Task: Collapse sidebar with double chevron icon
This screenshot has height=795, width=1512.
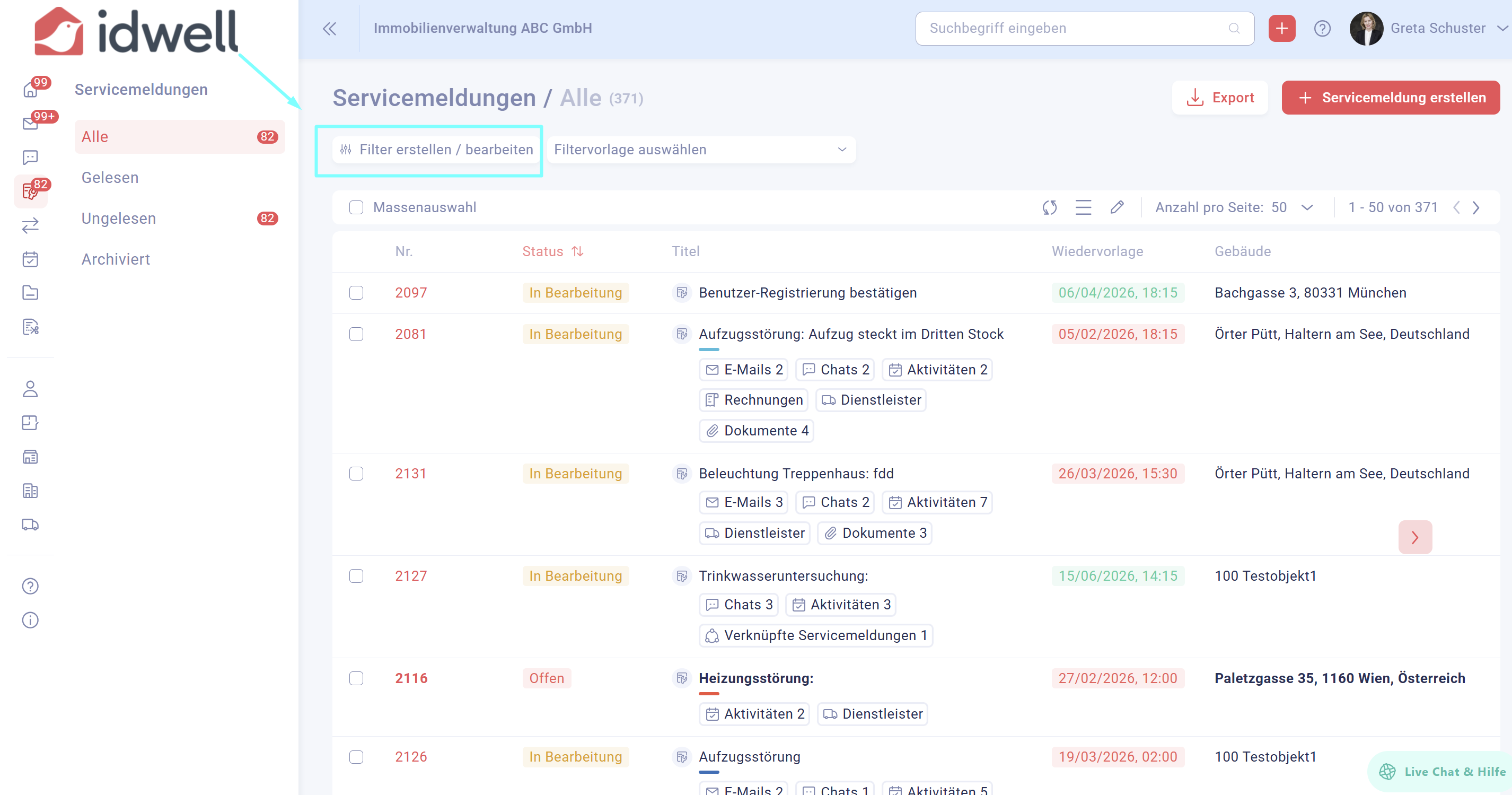Action: (329, 28)
